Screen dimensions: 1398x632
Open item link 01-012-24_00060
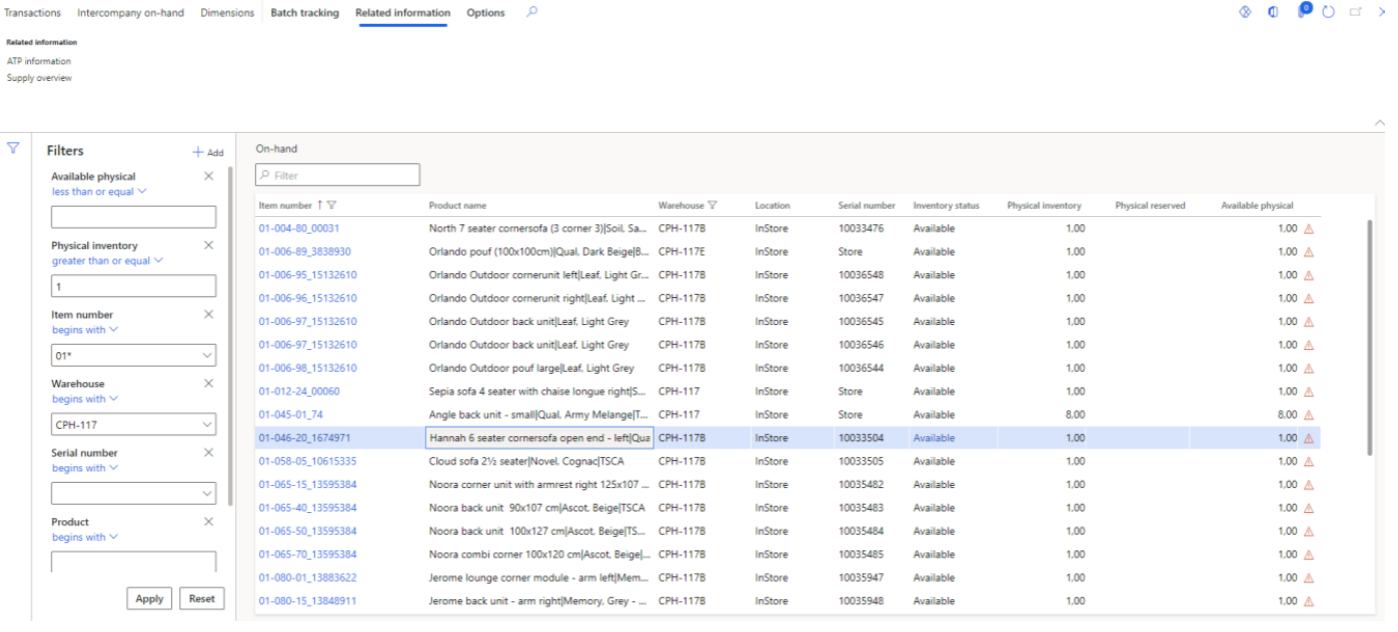point(299,392)
